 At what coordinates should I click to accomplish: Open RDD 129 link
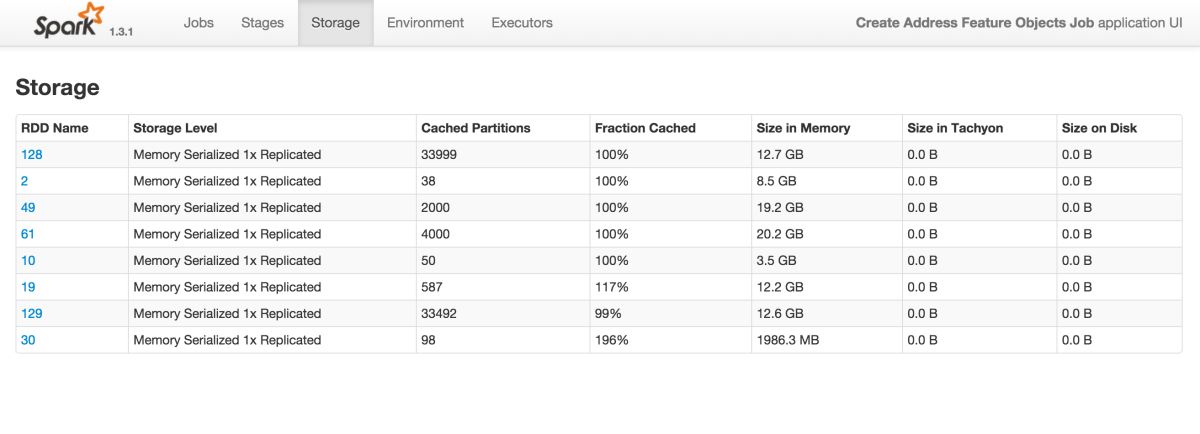(32, 313)
